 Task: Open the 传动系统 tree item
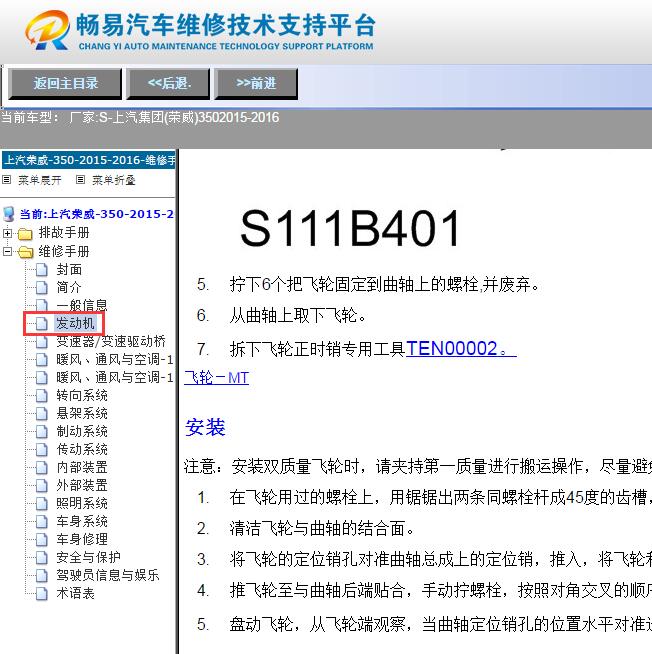(82, 449)
